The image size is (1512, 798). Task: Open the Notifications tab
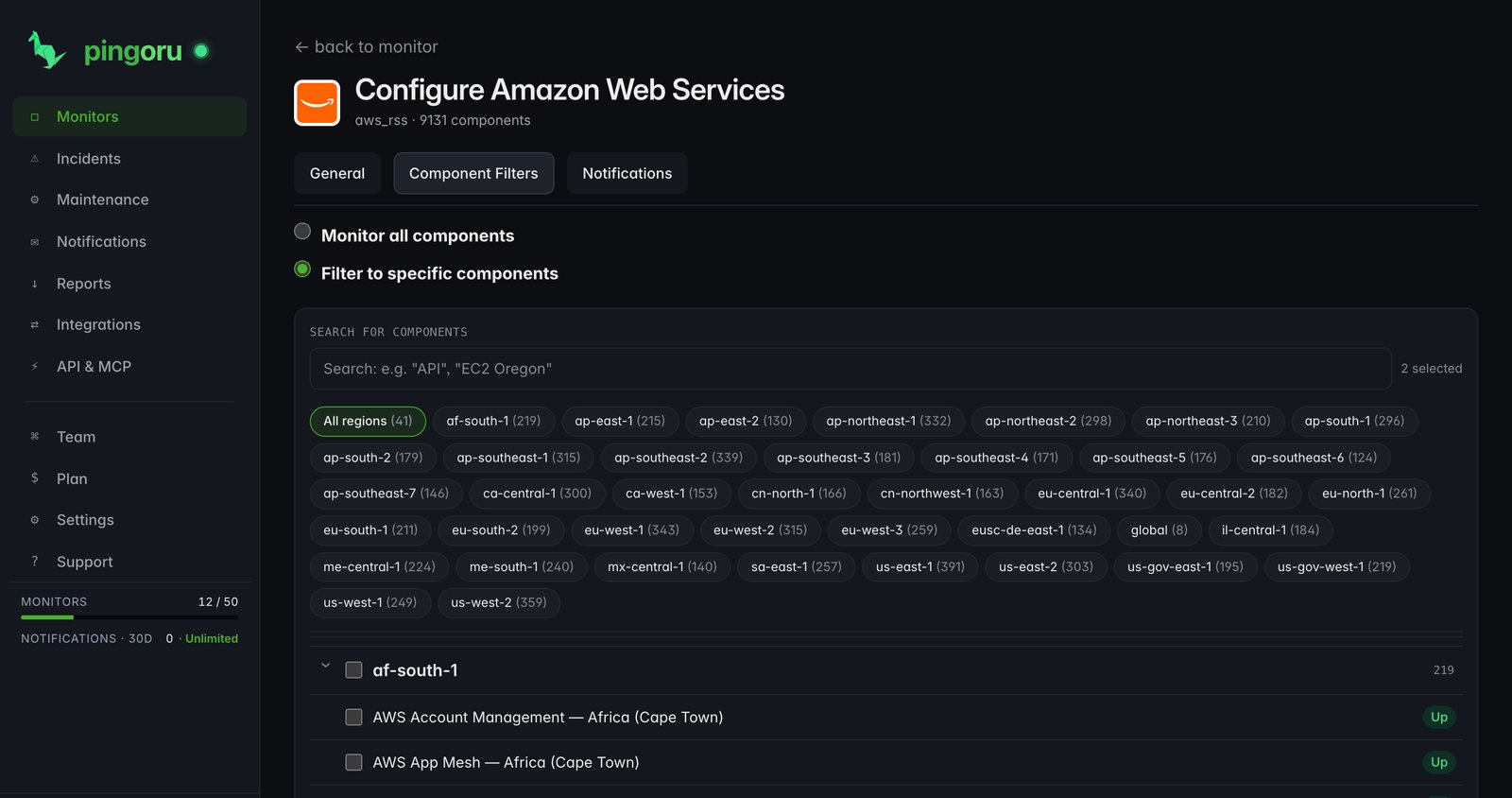pos(627,173)
